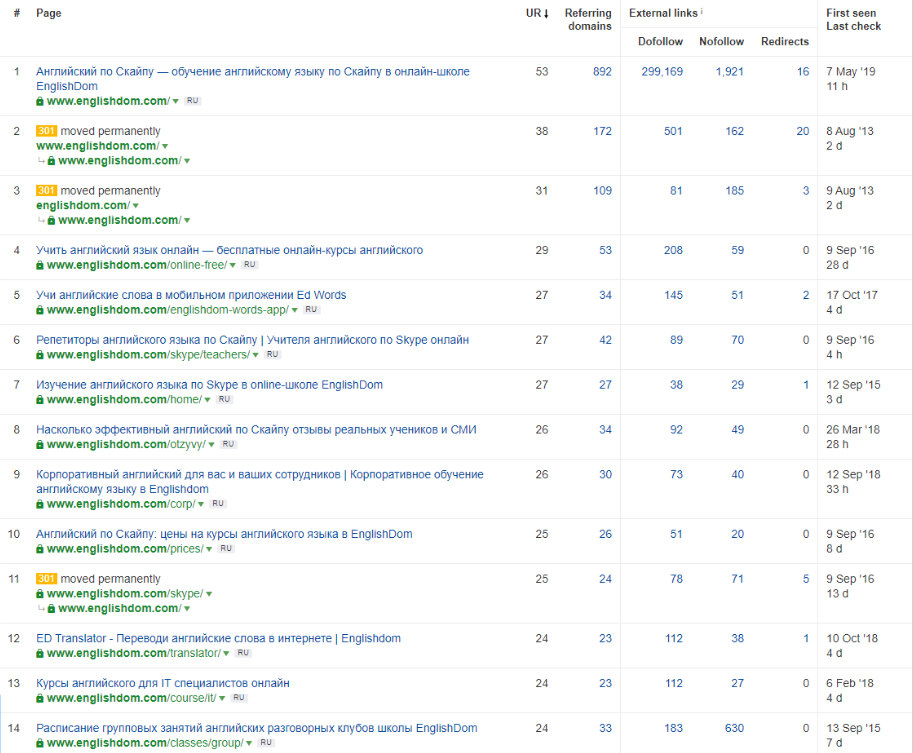Open the caret menu beside the prices URL
The image size is (913, 753).
click(x=209, y=549)
